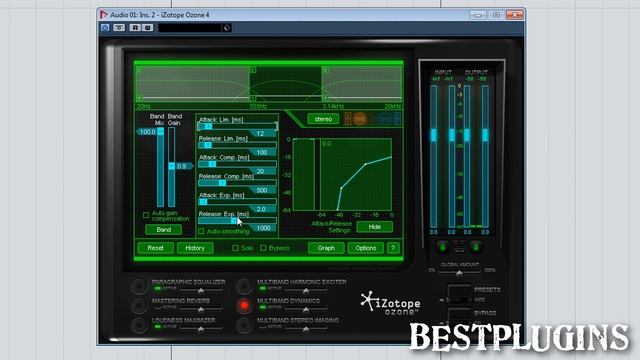Toggle Paragraphic Equalizer Active LED
The height and width of the screenshot is (360, 640).
pyautogui.click(x=158, y=288)
